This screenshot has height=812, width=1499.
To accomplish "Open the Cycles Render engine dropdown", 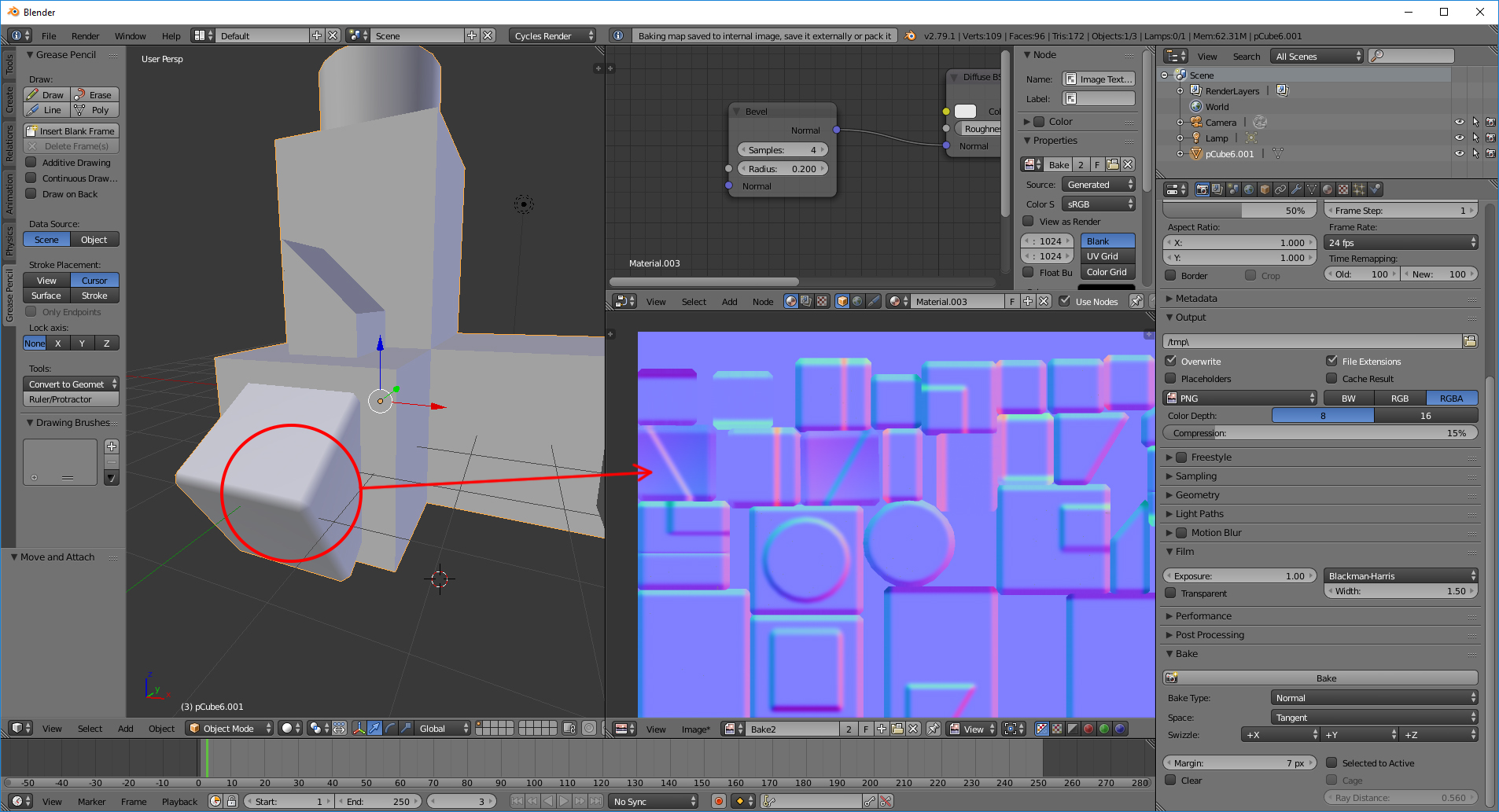I will pos(552,35).
